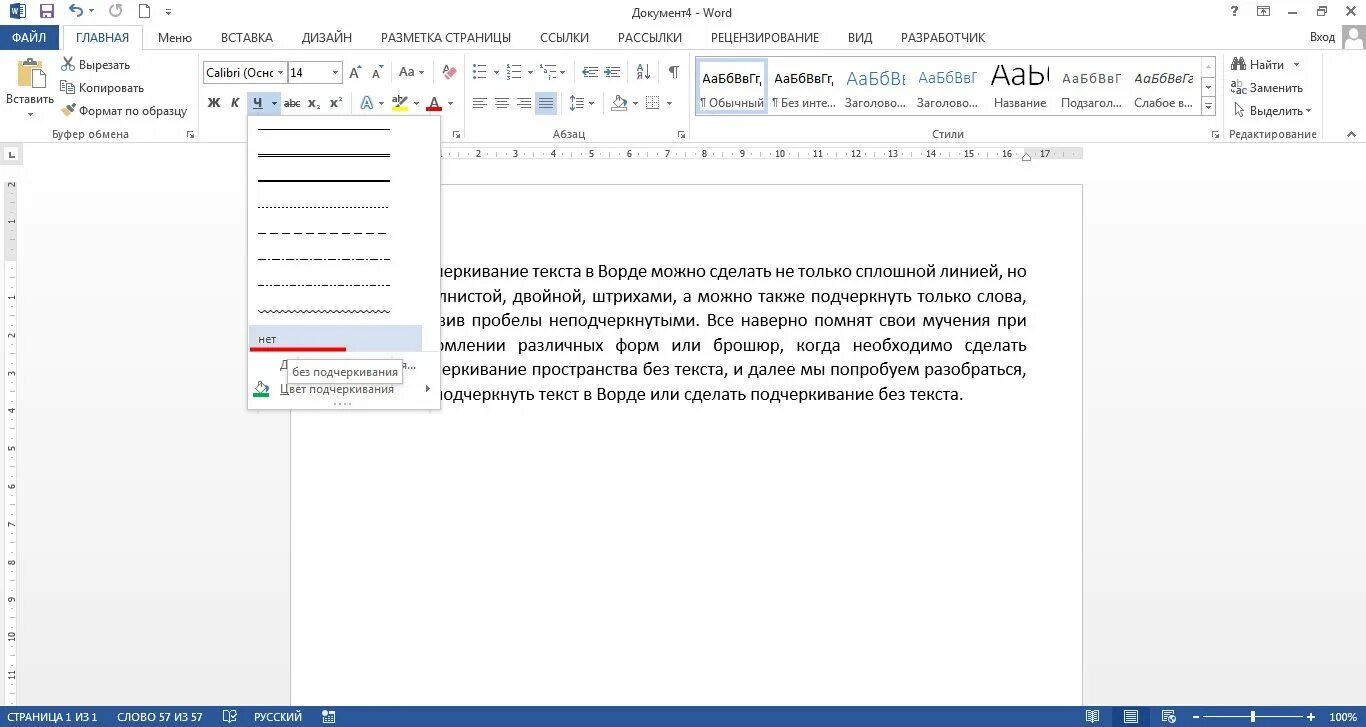Click the Increase Indent icon
Viewport: 1366px width, 727px height.
pos(612,72)
